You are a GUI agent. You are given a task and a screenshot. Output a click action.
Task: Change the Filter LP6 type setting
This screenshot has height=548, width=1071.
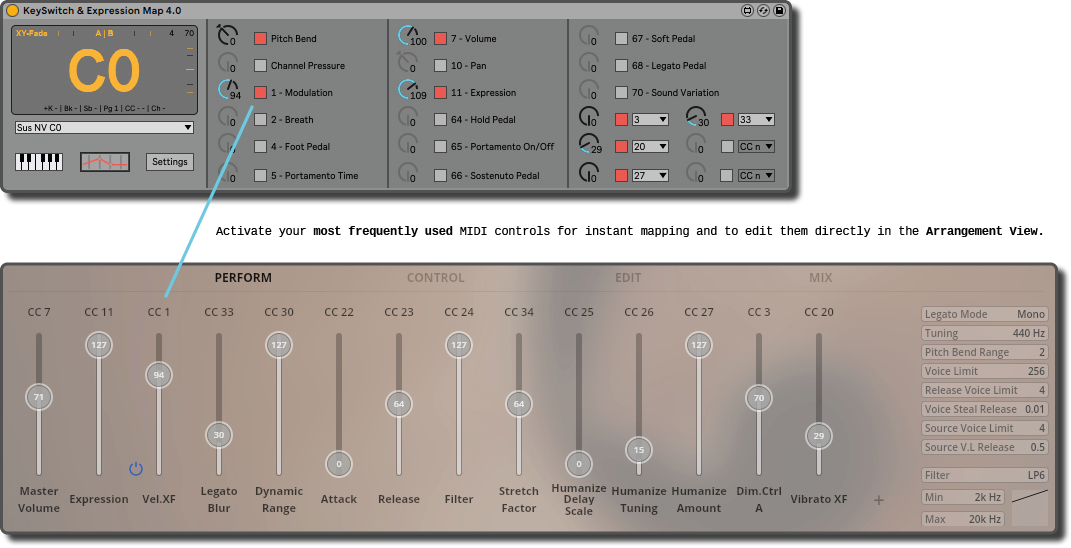[x=984, y=475]
